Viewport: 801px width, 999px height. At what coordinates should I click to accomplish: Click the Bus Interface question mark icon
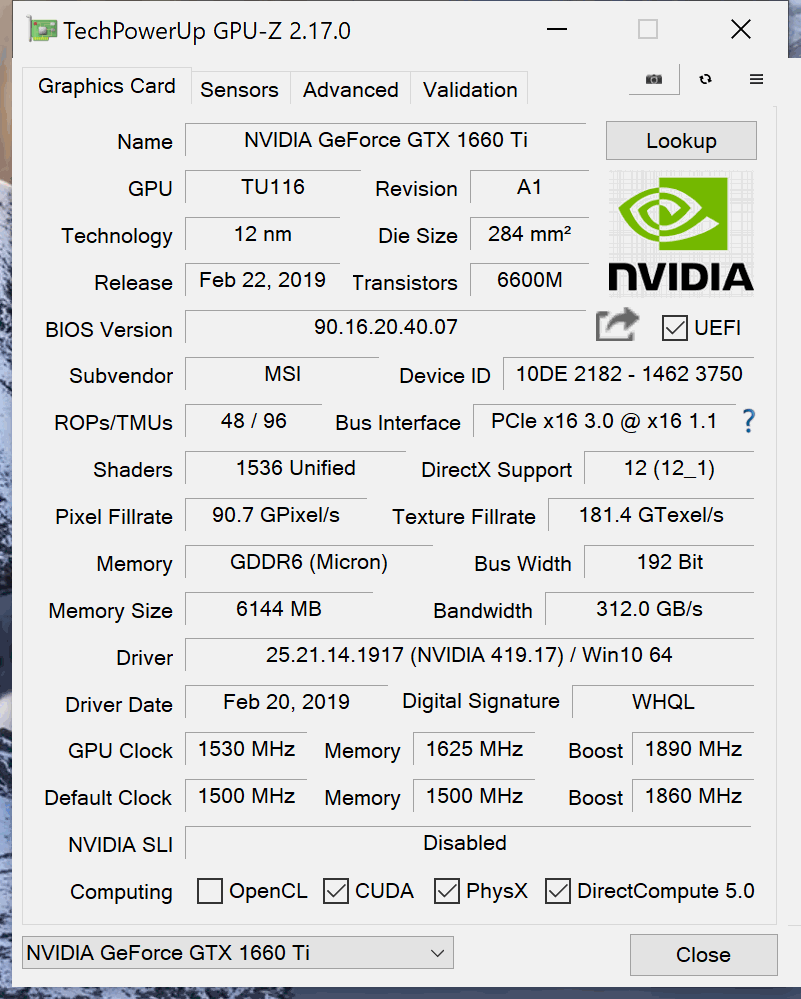click(x=749, y=421)
